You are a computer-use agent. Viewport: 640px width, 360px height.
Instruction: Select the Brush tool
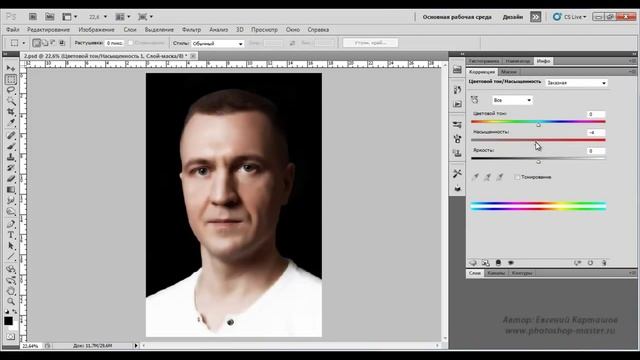pyautogui.click(x=11, y=146)
